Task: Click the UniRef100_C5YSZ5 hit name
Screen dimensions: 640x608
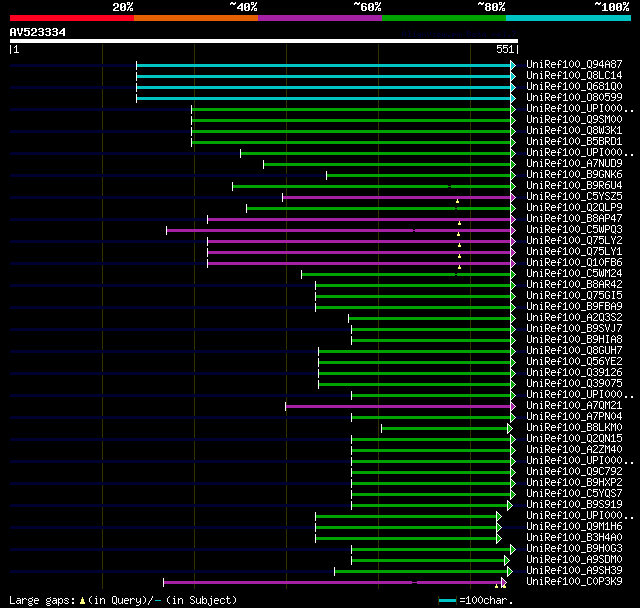Action: [x=574, y=196]
